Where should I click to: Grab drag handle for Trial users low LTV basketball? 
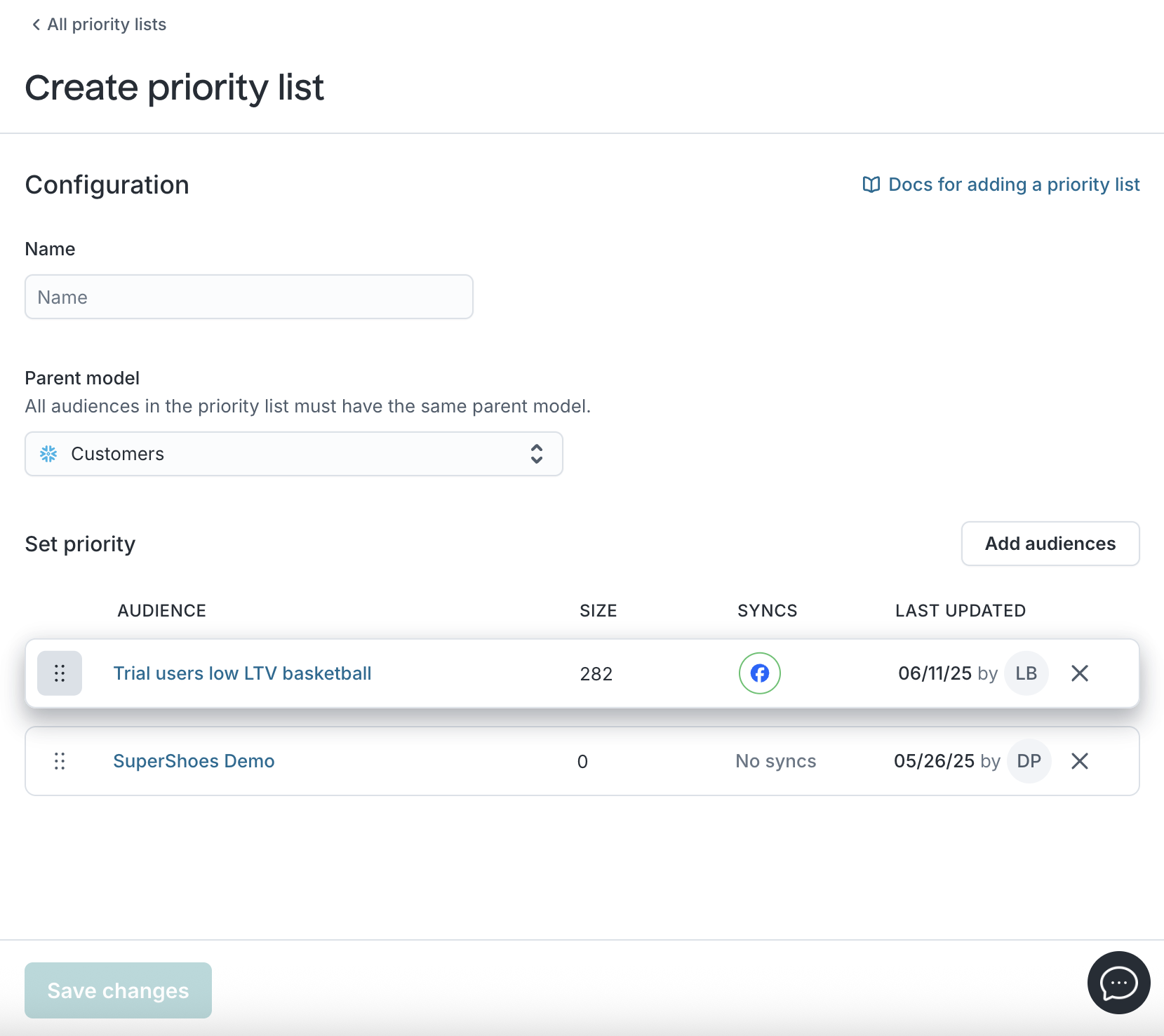[60, 673]
